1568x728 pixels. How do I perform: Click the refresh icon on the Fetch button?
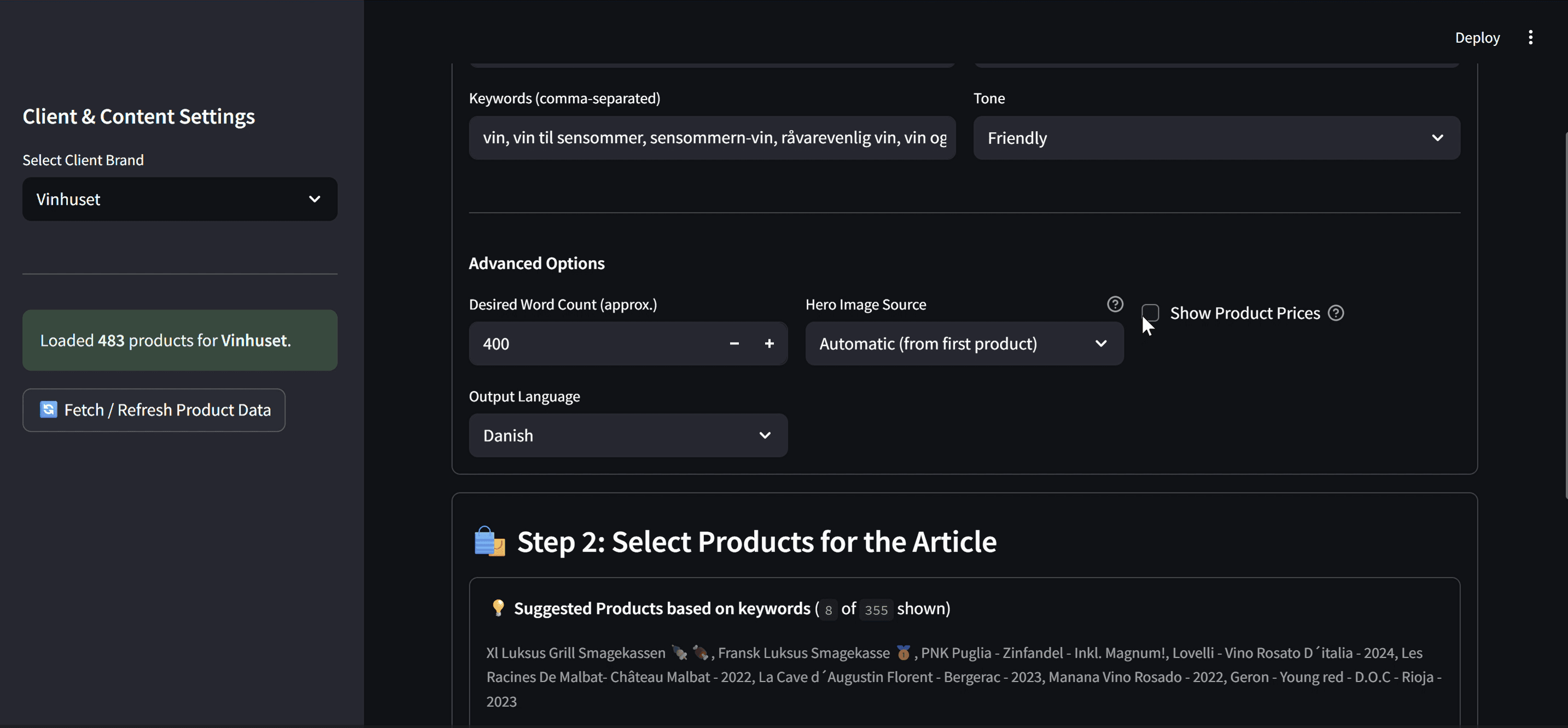(48, 409)
